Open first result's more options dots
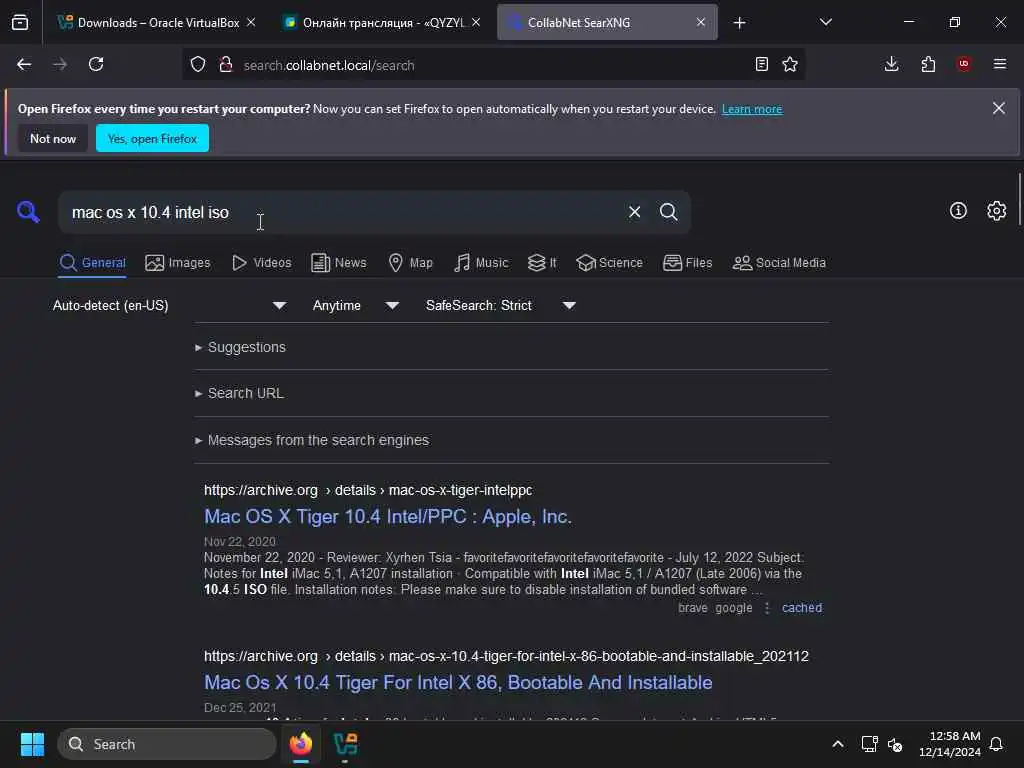This screenshot has height=768, width=1024. [767, 608]
